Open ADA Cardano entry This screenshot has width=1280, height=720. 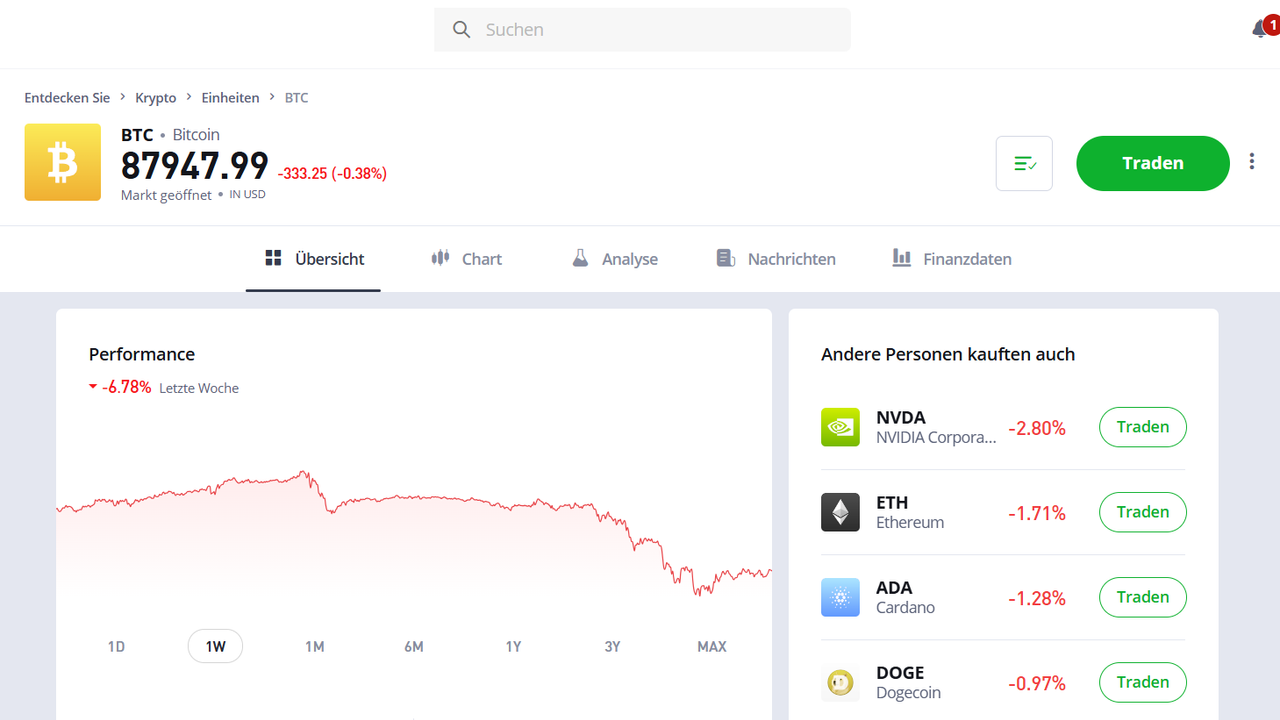(x=905, y=597)
